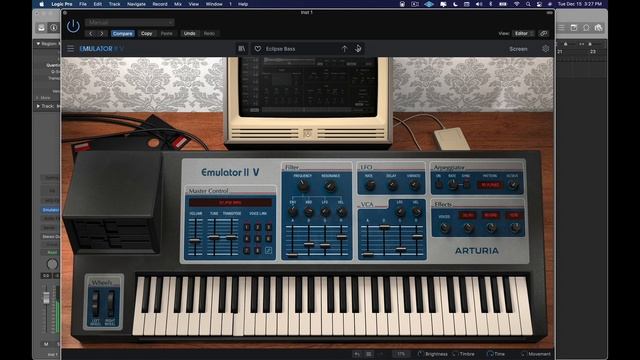
Task: Click the Arpeggiator Rate knob
Action: [453, 185]
